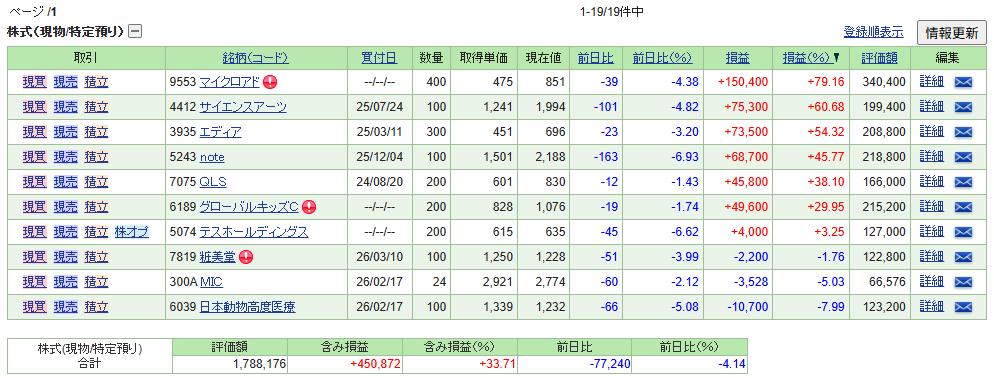Viewport: 994px width, 378px height.
Task: Open the 5243 note stock link
Action: (x=212, y=157)
